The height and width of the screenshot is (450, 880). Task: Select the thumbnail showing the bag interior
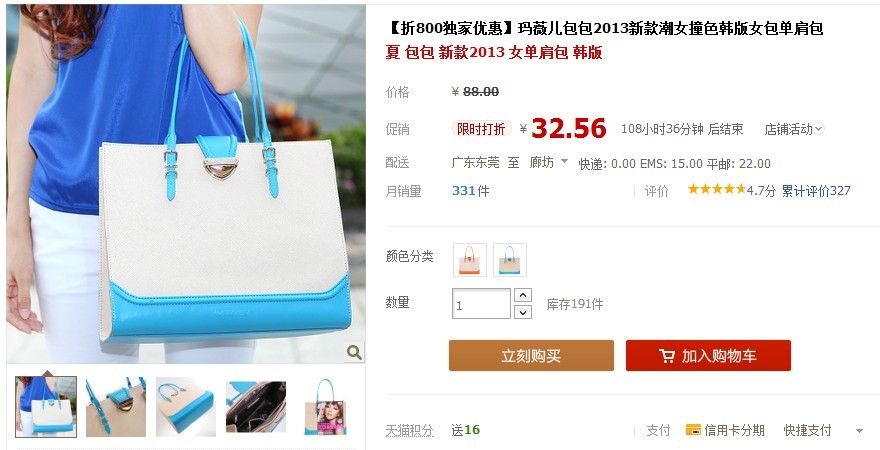(256, 407)
